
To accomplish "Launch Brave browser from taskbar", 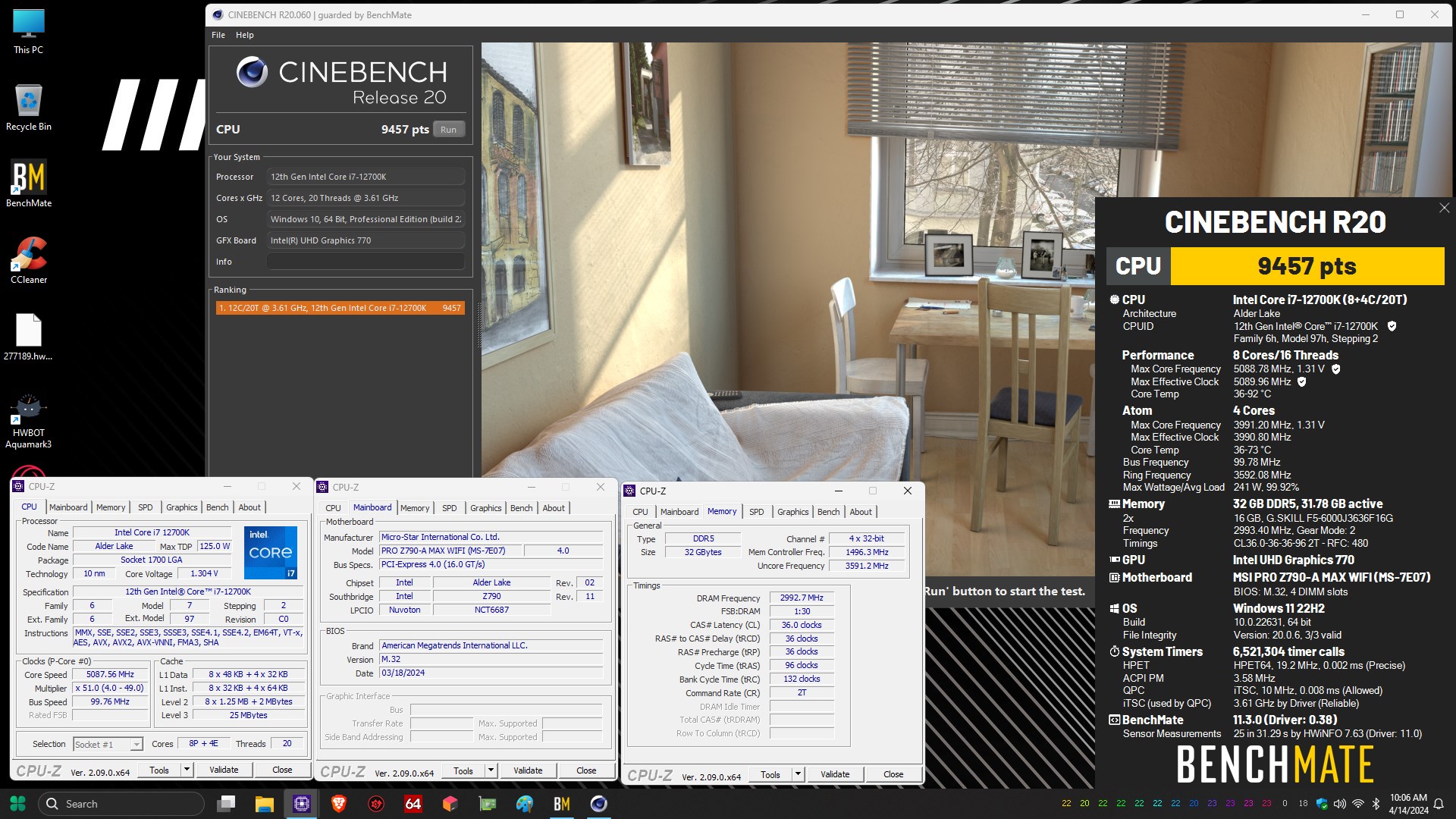I will [338, 804].
